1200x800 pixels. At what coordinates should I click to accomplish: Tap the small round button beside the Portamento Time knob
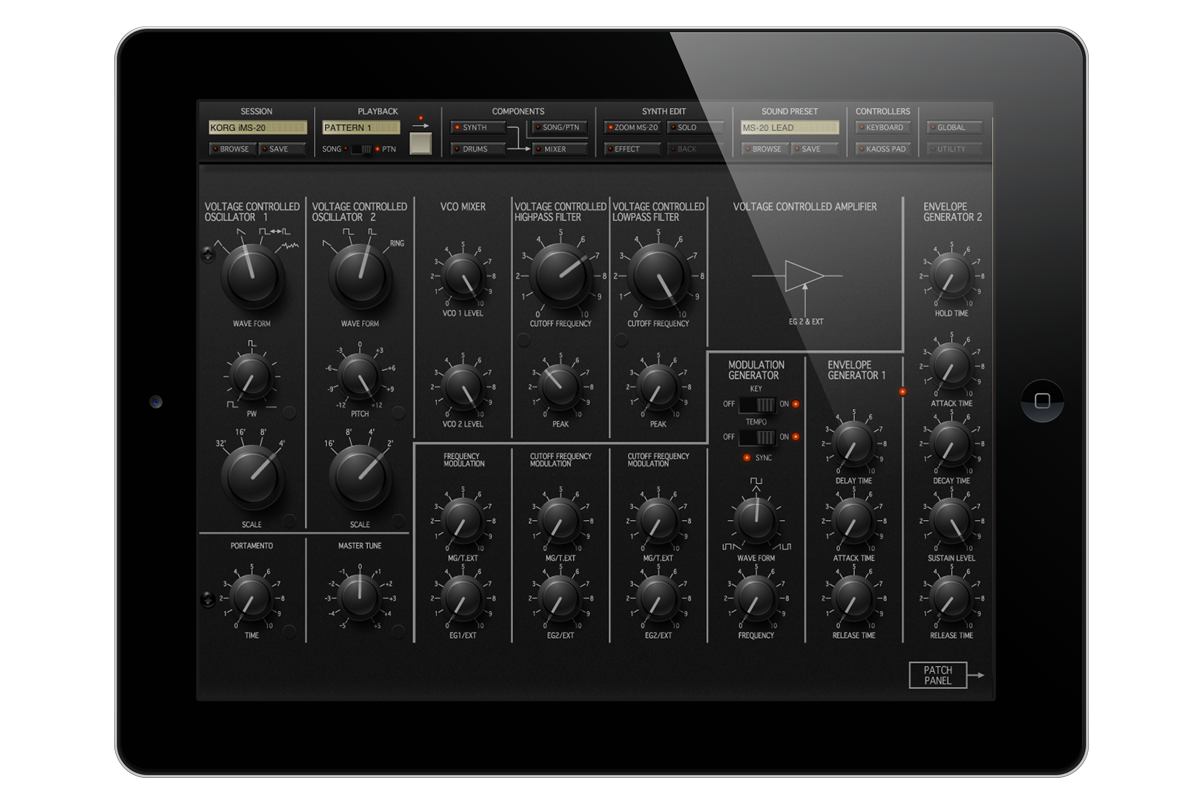(x=289, y=631)
